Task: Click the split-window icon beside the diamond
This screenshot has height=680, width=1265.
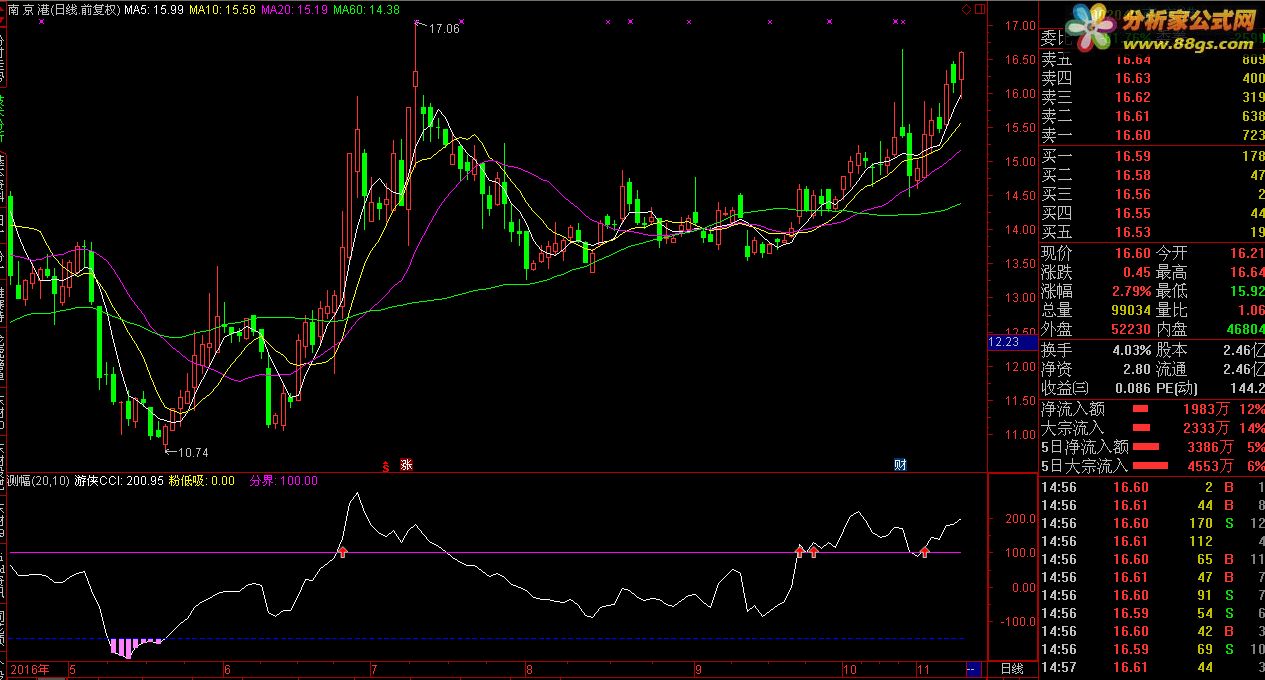Action: pyautogui.click(x=978, y=9)
